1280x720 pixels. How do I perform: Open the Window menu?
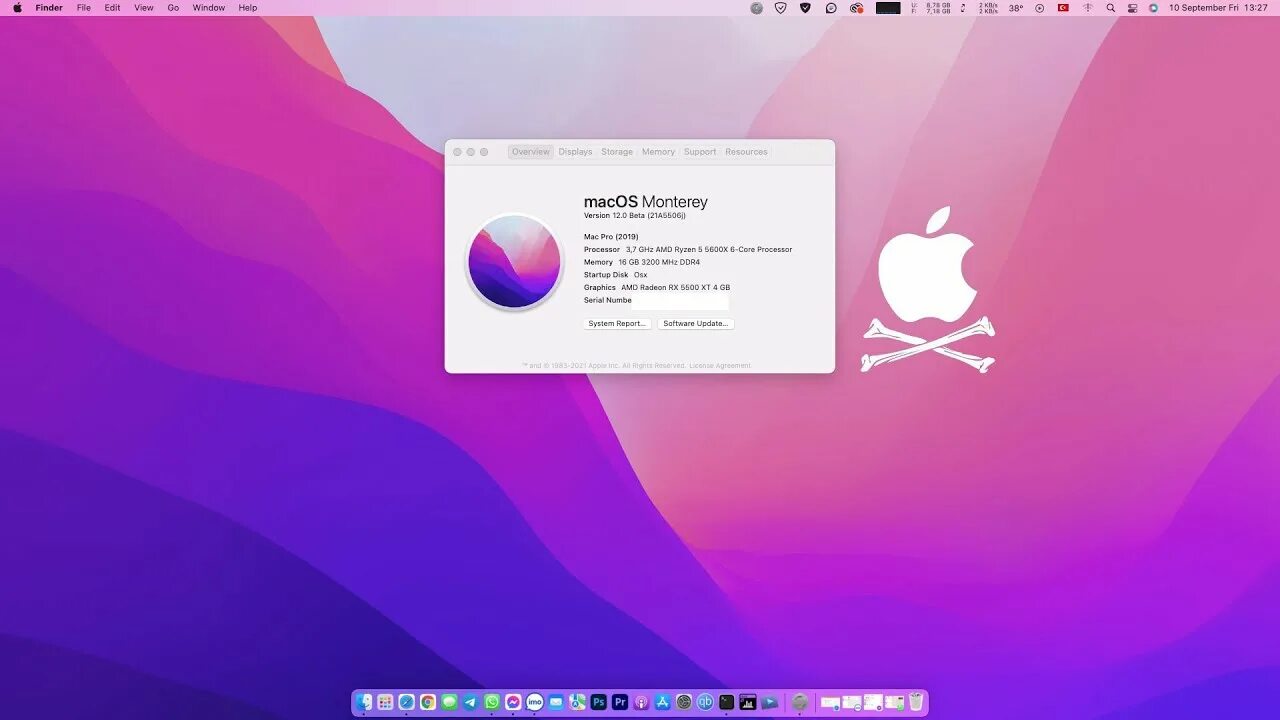(x=209, y=7)
